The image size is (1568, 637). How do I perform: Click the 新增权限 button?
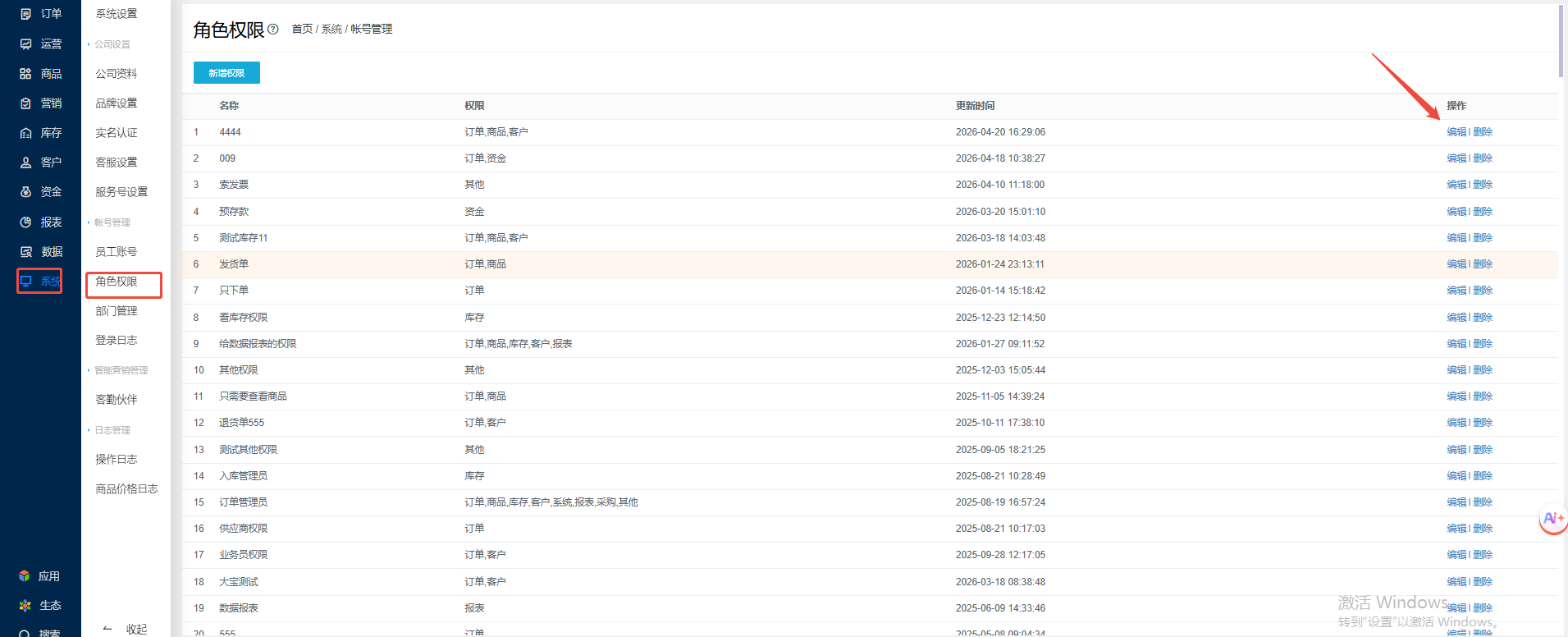[x=226, y=73]
